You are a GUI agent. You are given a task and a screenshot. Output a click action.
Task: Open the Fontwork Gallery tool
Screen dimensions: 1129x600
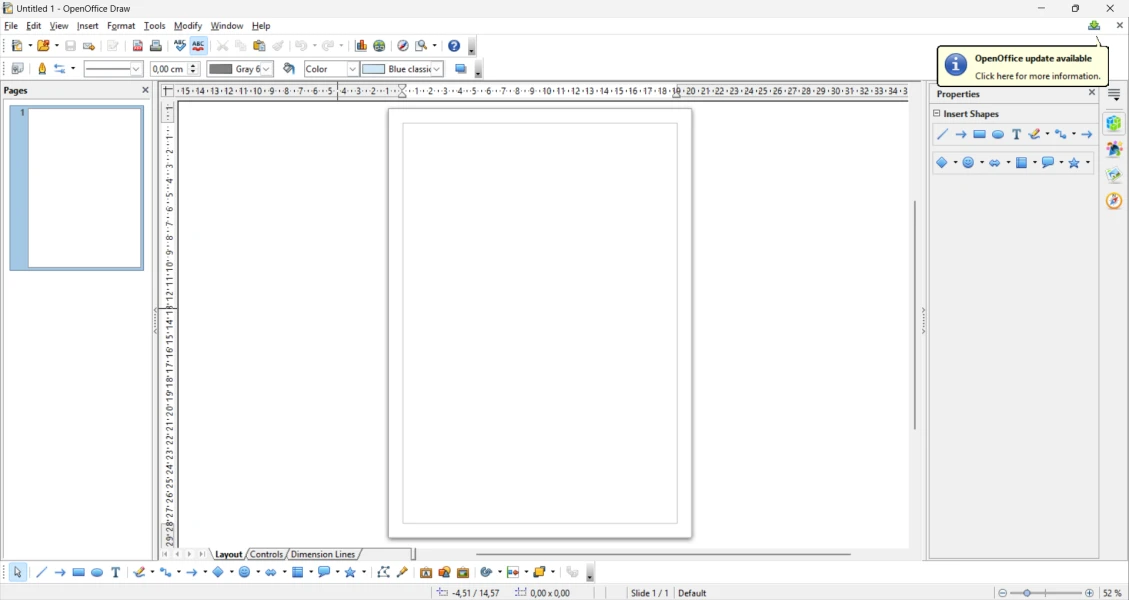[x=426, y=573]
